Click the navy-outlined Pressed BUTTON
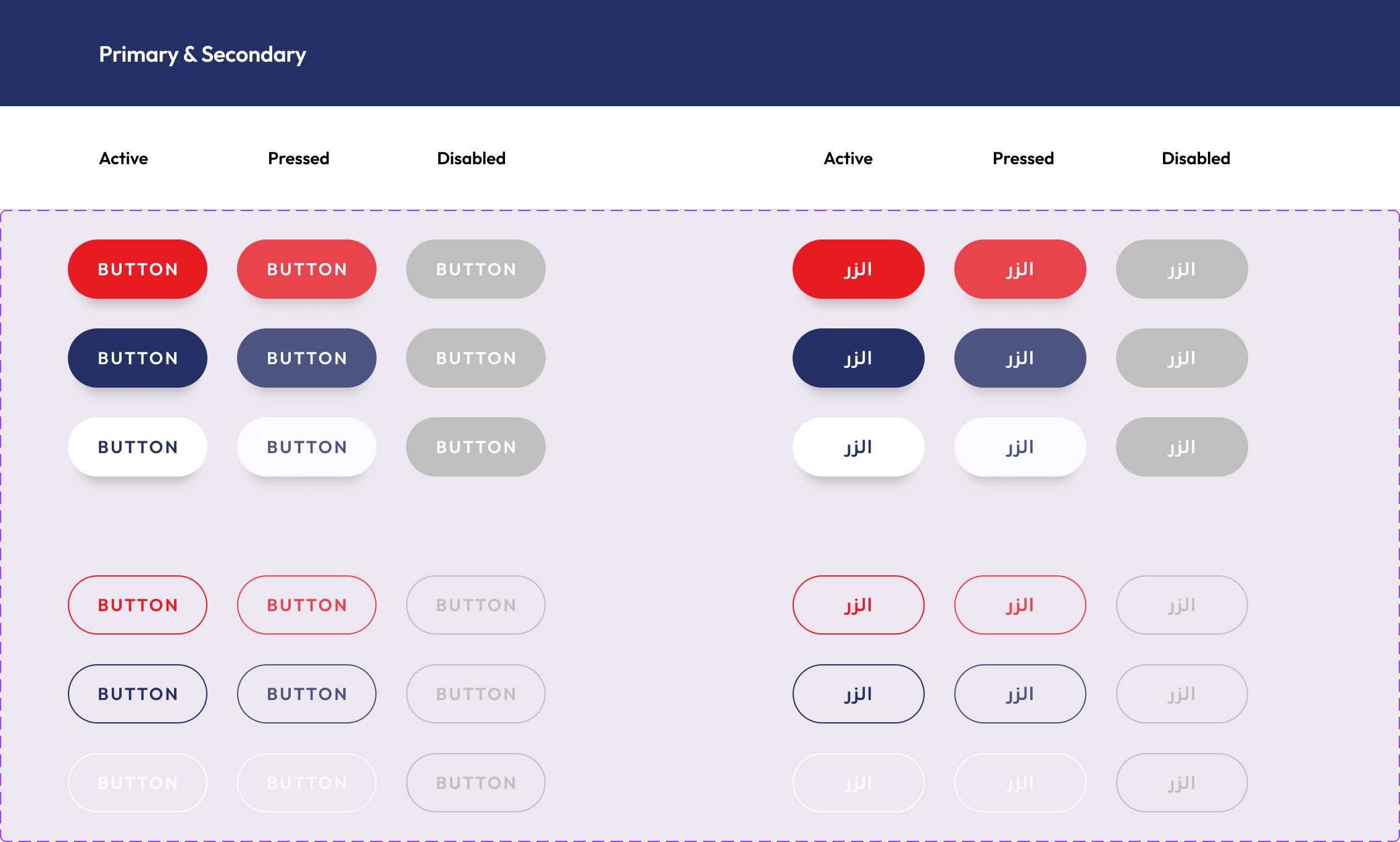1400x842 pixels. point(306,694)
